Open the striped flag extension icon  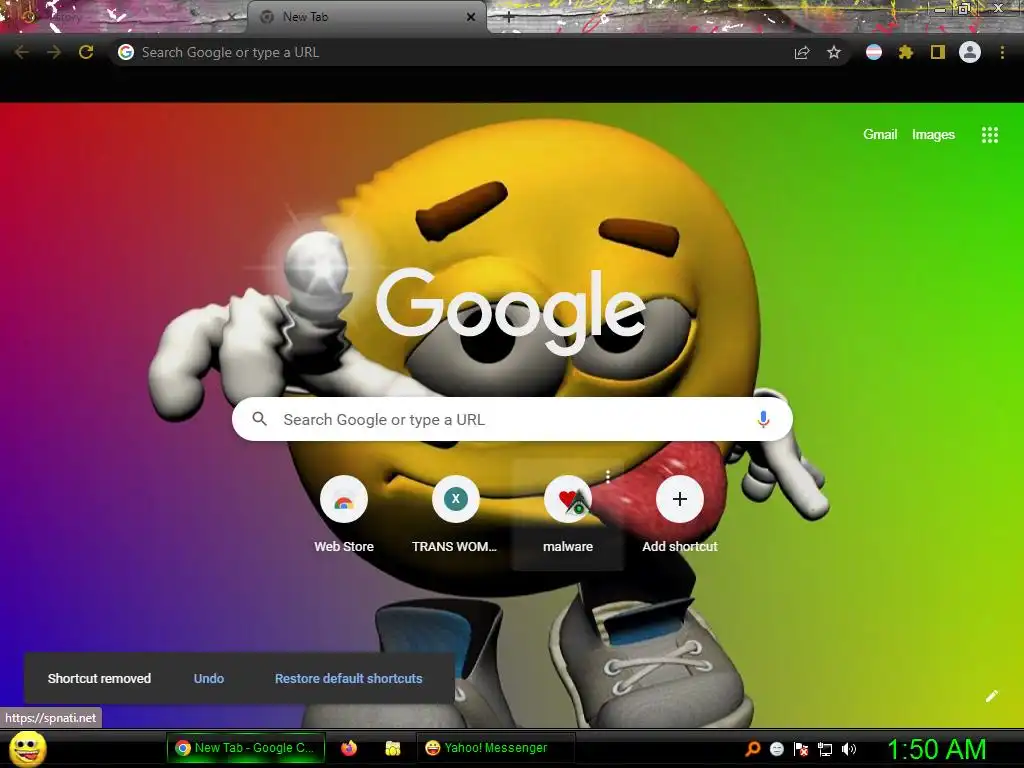pos(874,52)
